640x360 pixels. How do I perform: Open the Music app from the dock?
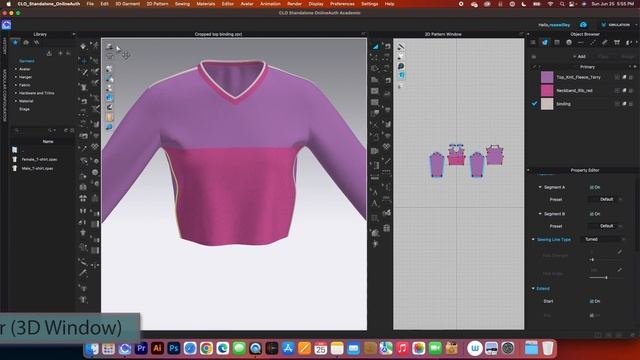point(402,348)
